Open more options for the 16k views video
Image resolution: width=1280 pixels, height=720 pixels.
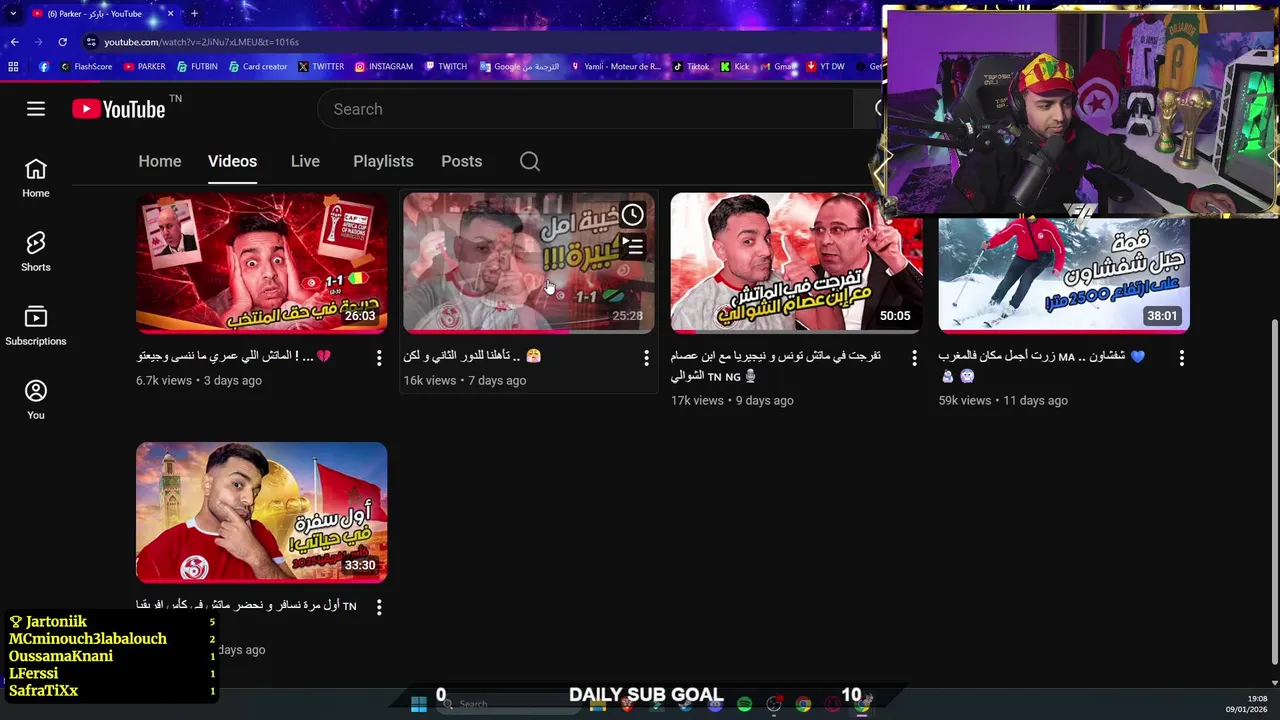click(646, 357)
